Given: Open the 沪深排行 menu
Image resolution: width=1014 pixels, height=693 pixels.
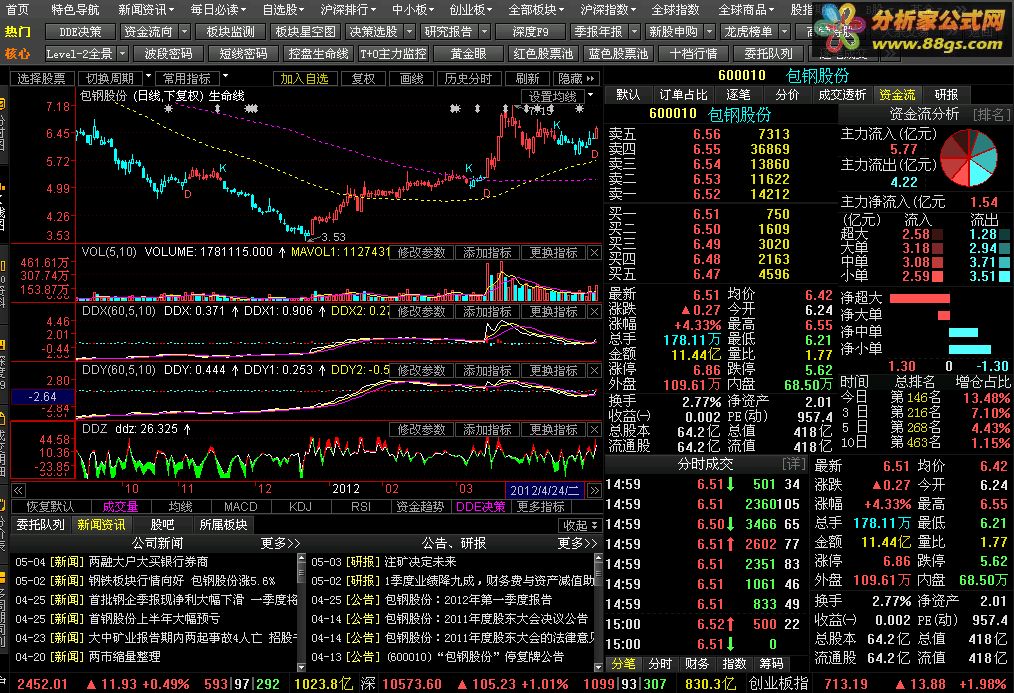Looking at the screenshot, I should 349,10.
